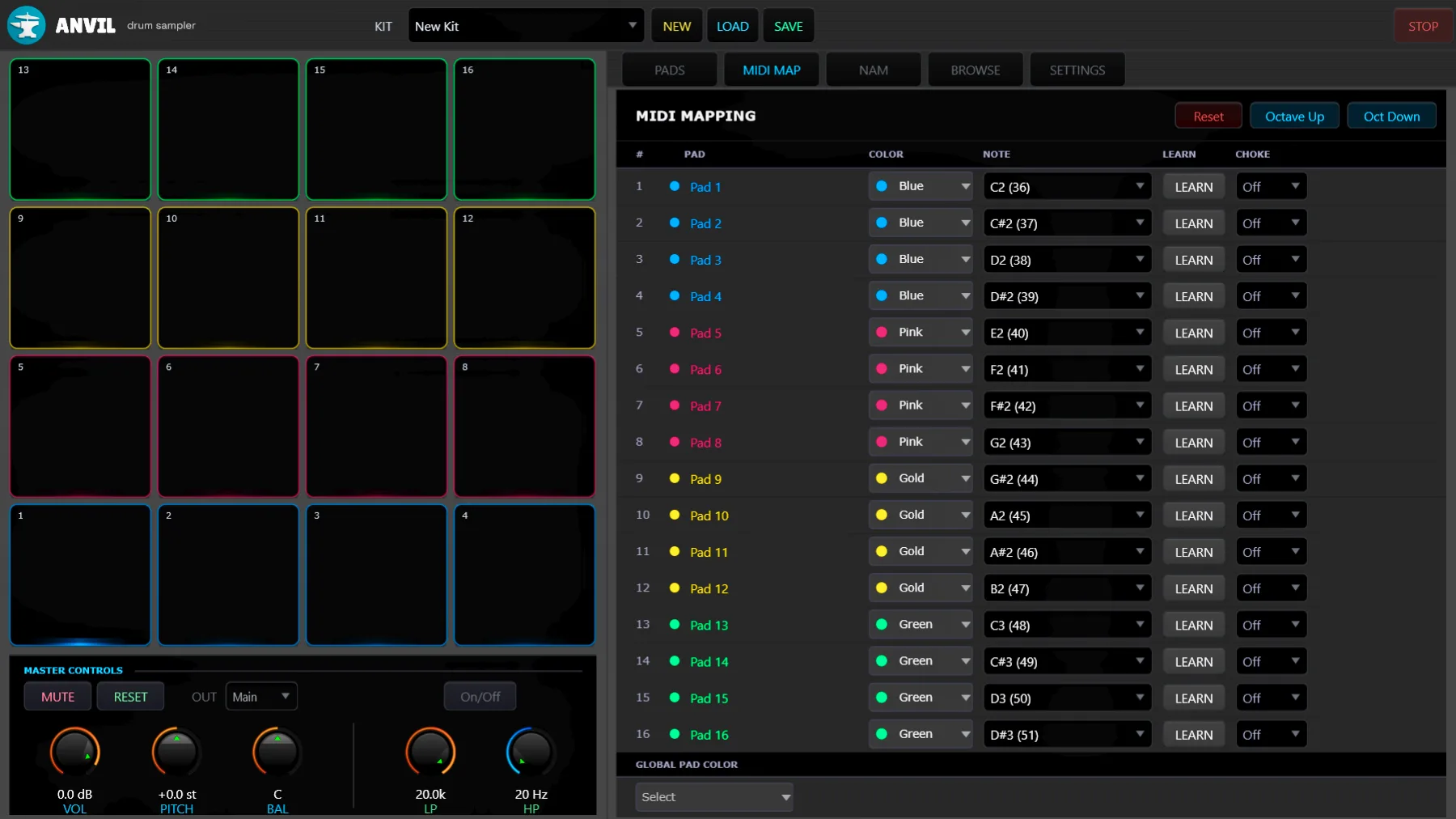Select the MIDI MAP tab
Image resolution: width=1456 pixels, height=819 pixels.
point(771,70)
